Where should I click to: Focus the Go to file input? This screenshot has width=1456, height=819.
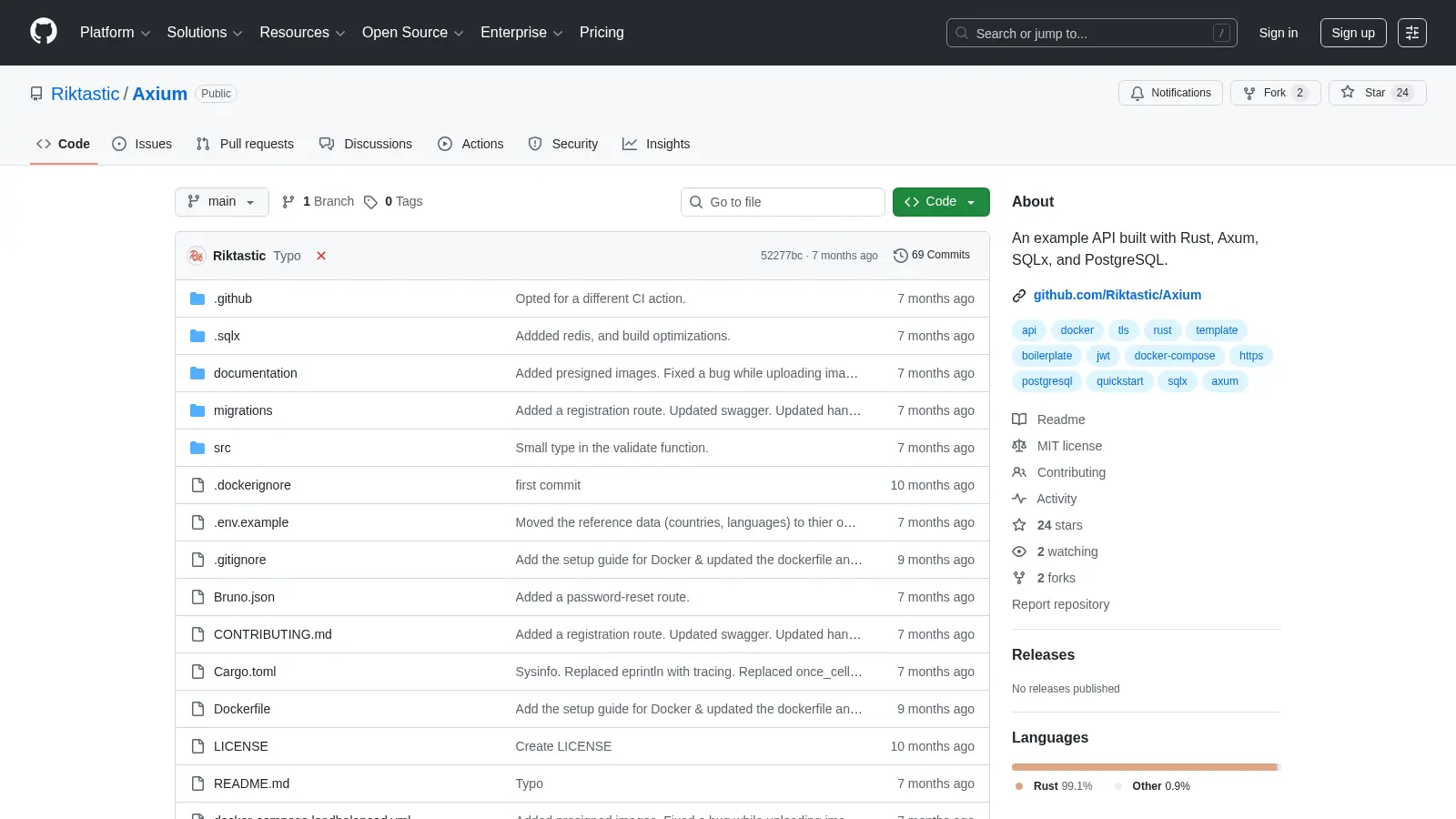pyautogui.click(x=783, y=202)
